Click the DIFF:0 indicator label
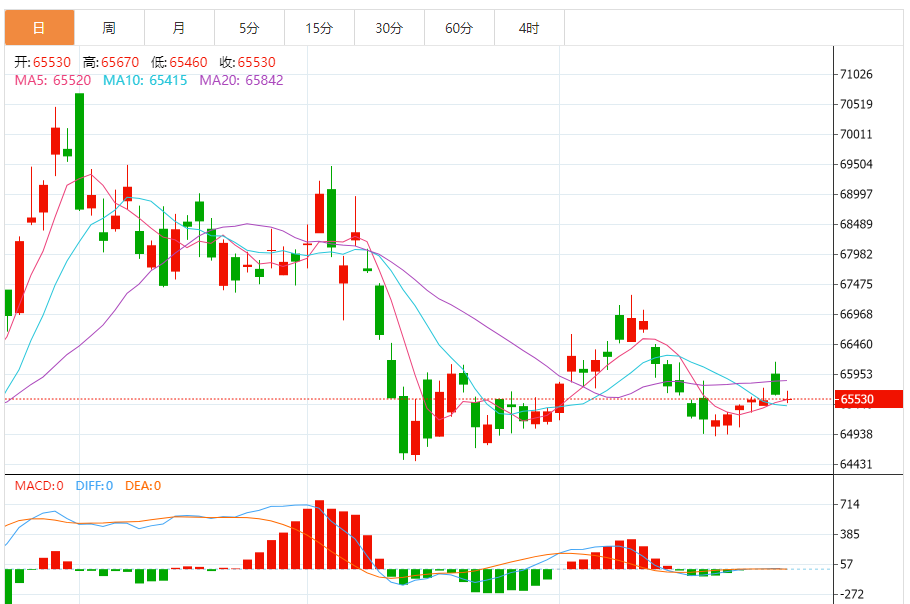 click(94, 486)
